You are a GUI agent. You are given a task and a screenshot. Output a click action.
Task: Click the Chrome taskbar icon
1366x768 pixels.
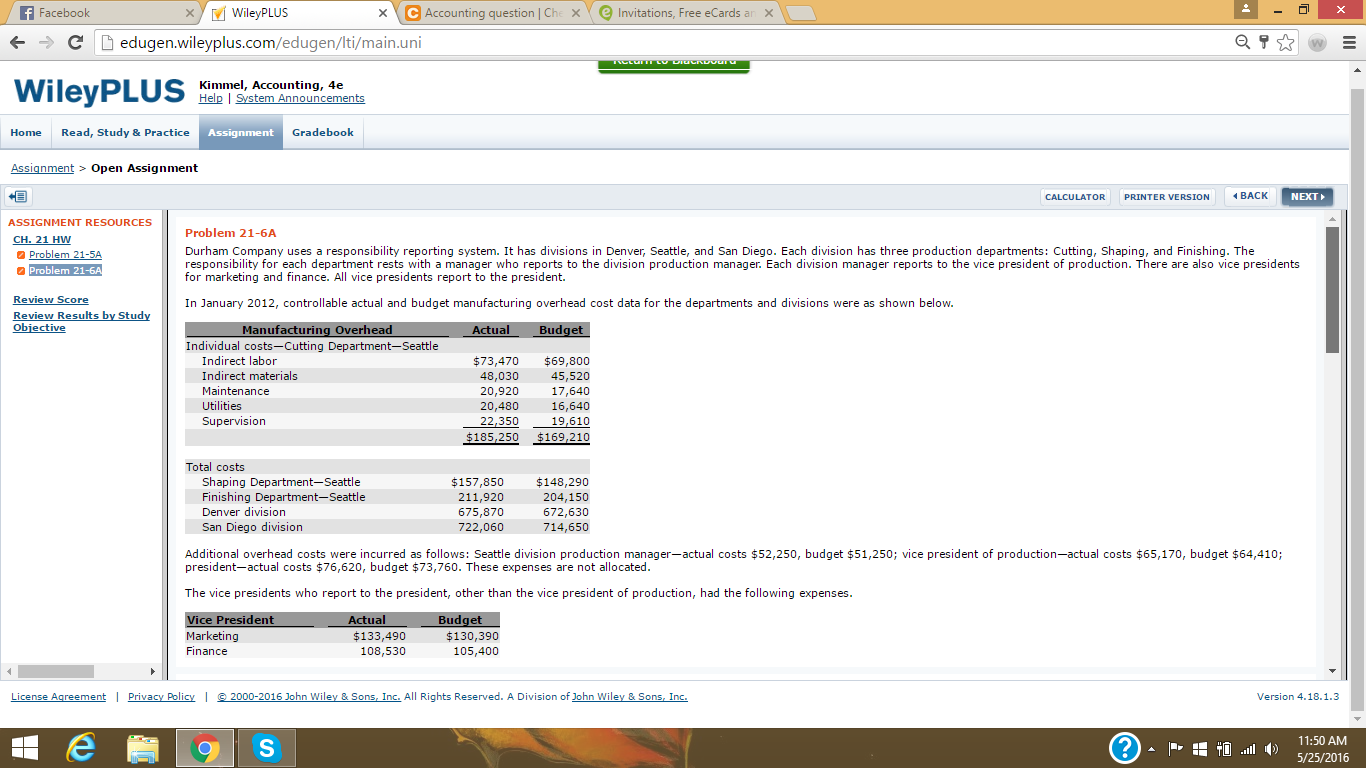click(205, 747)
